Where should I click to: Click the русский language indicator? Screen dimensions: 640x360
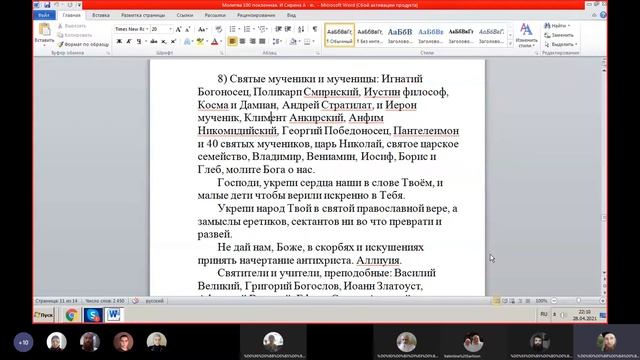pos(155,301)
